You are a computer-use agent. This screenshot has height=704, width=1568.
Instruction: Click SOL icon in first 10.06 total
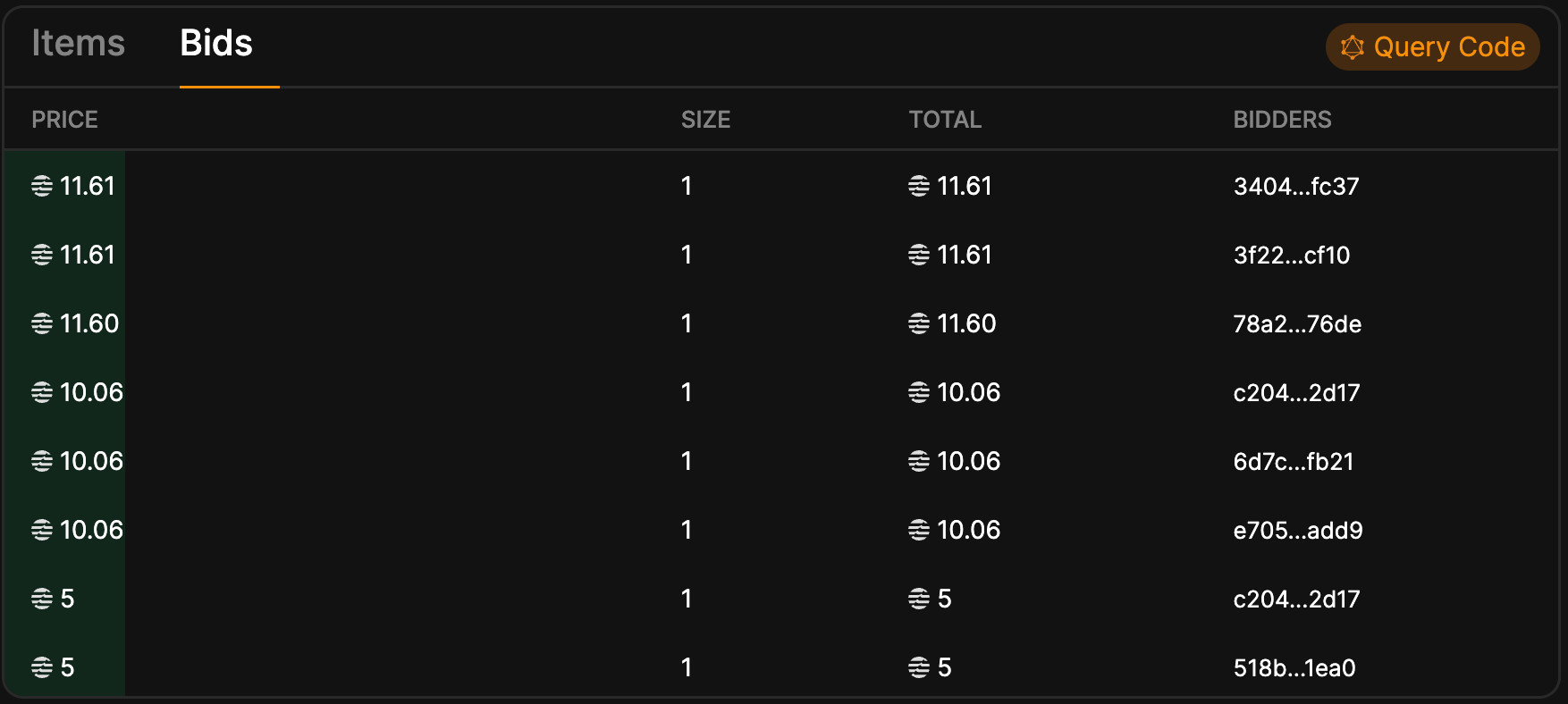(x=919, y=392)
